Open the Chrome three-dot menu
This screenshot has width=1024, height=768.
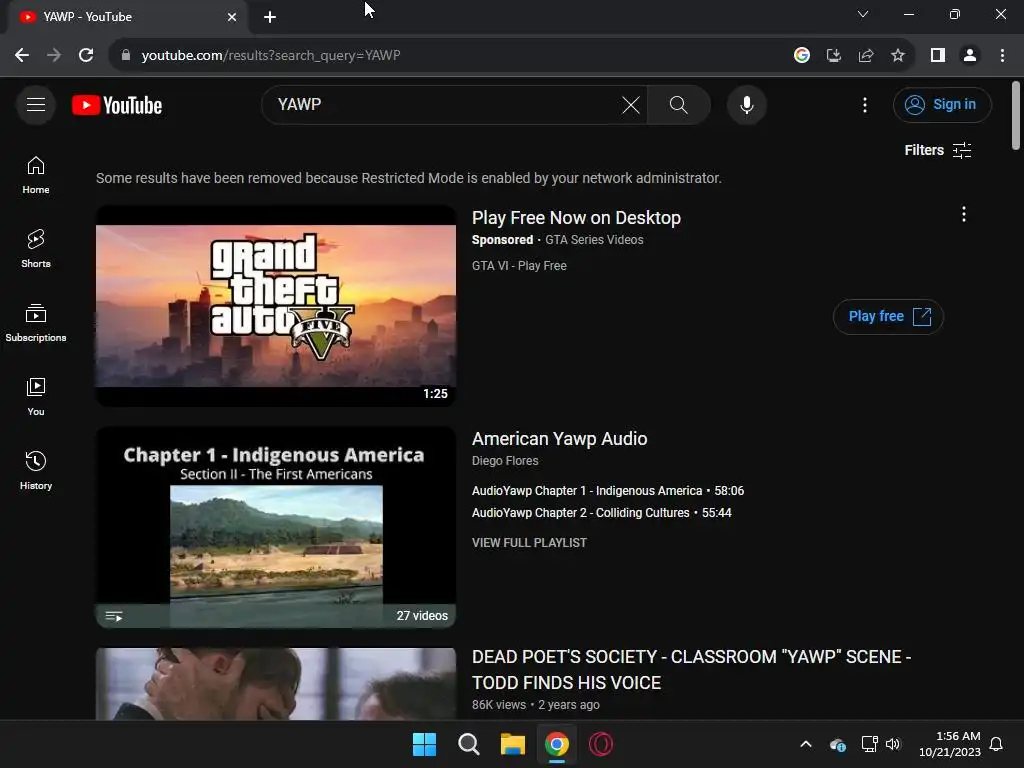coord(1002,55)
